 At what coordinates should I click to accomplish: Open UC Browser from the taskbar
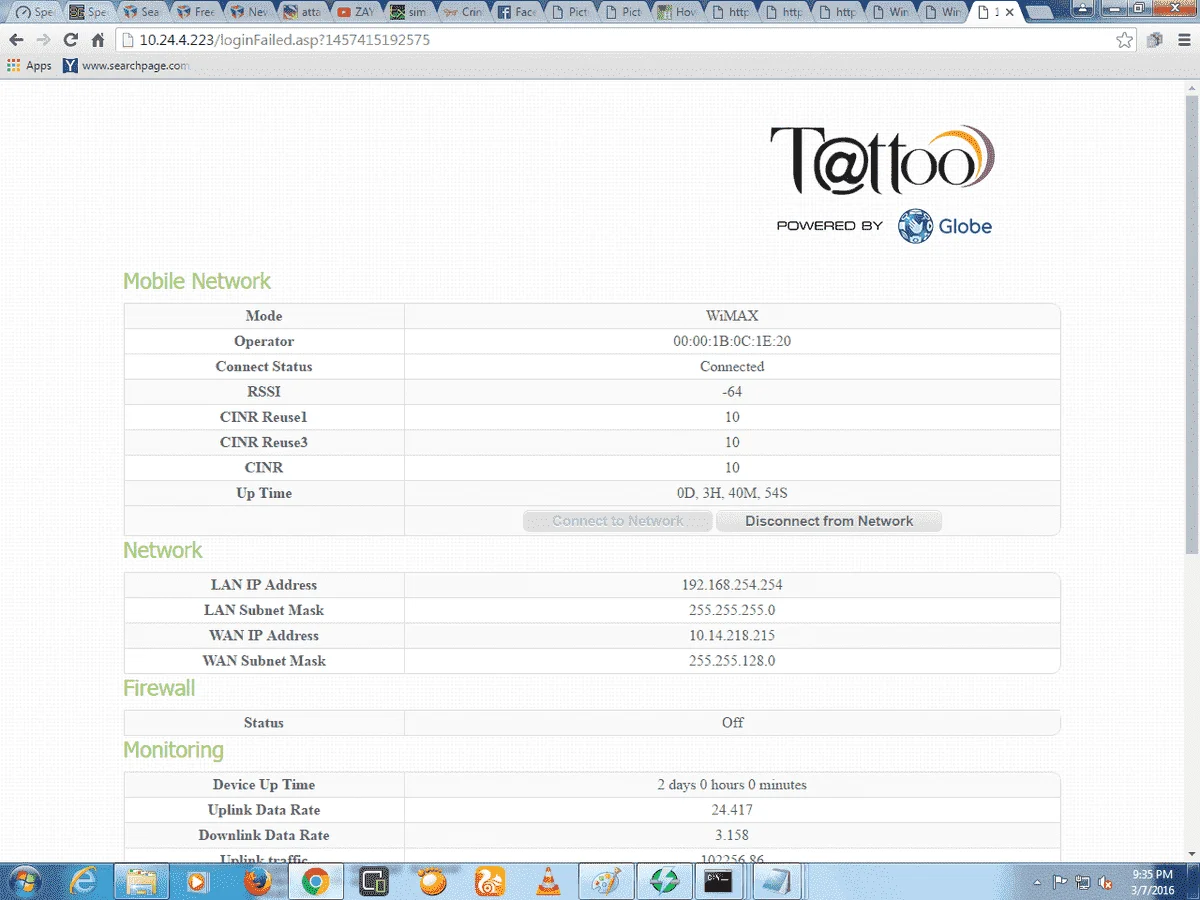coord(490,881)
